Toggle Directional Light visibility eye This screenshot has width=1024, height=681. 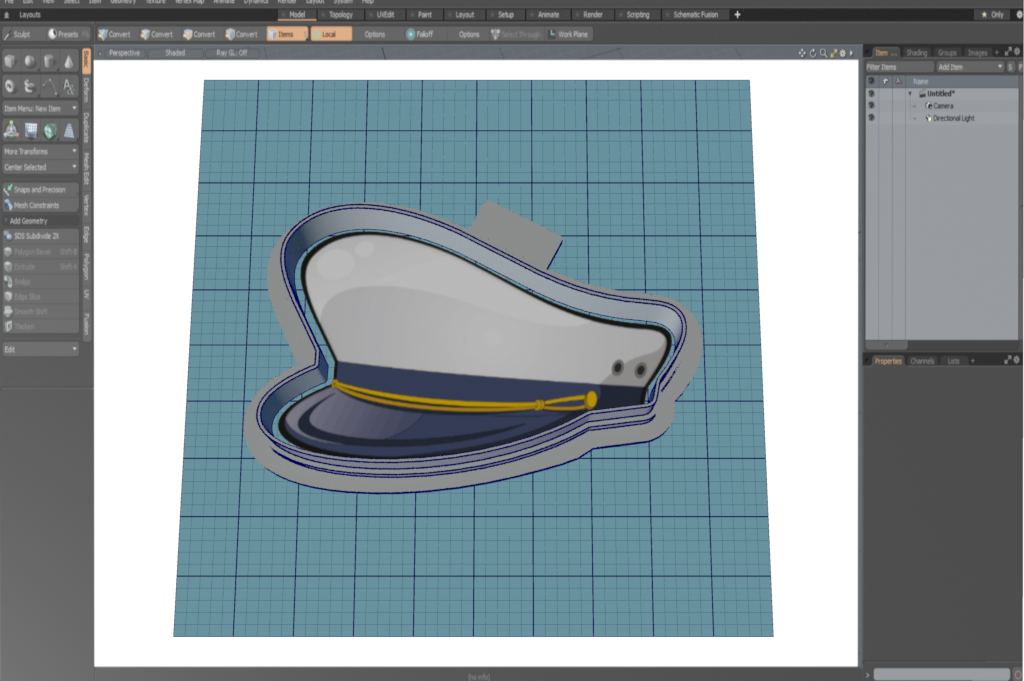[871, 118]
